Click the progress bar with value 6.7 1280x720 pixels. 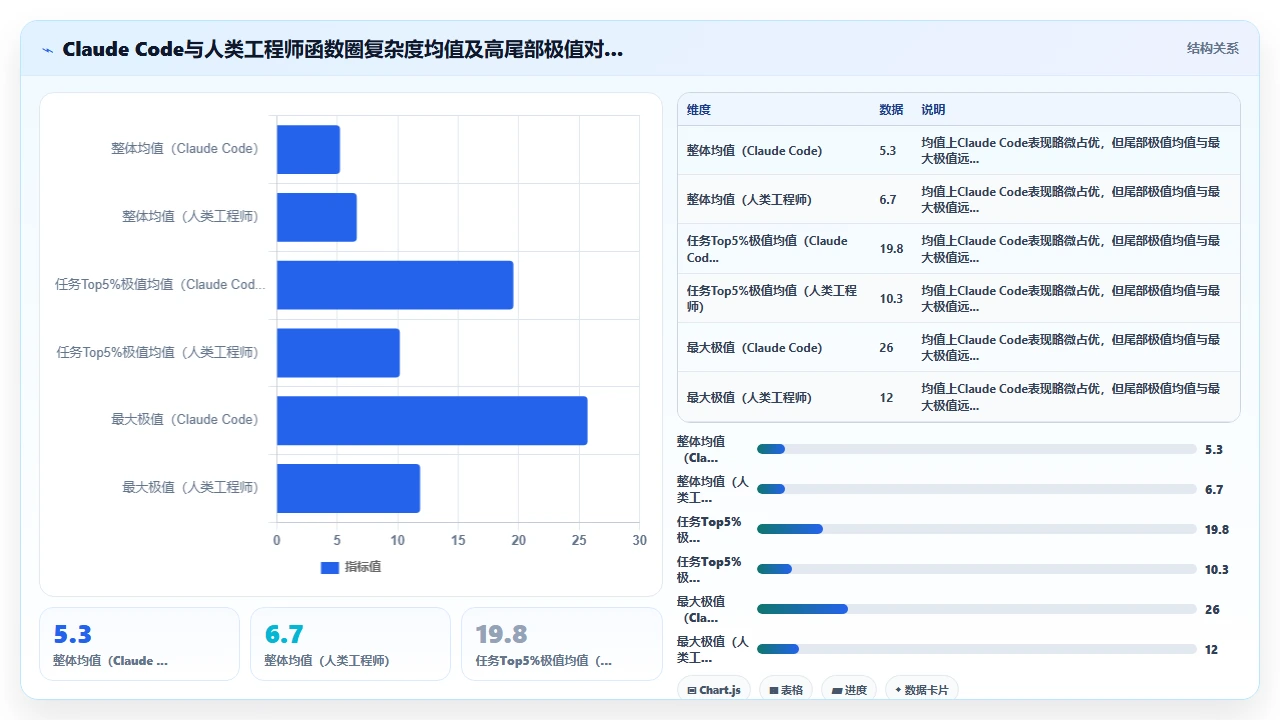977,489
